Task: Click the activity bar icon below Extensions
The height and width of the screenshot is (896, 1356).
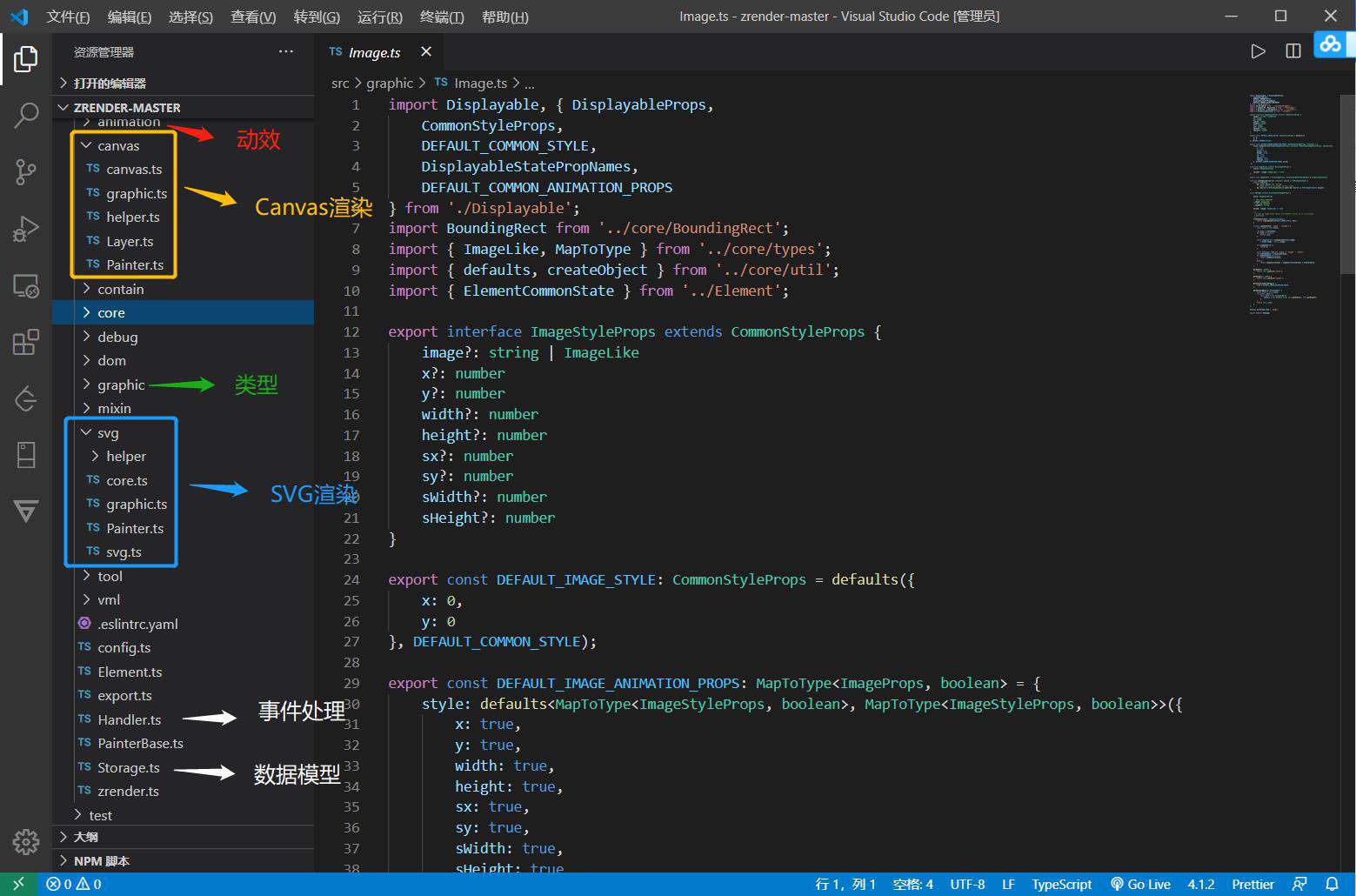Action: click(26, 398)
